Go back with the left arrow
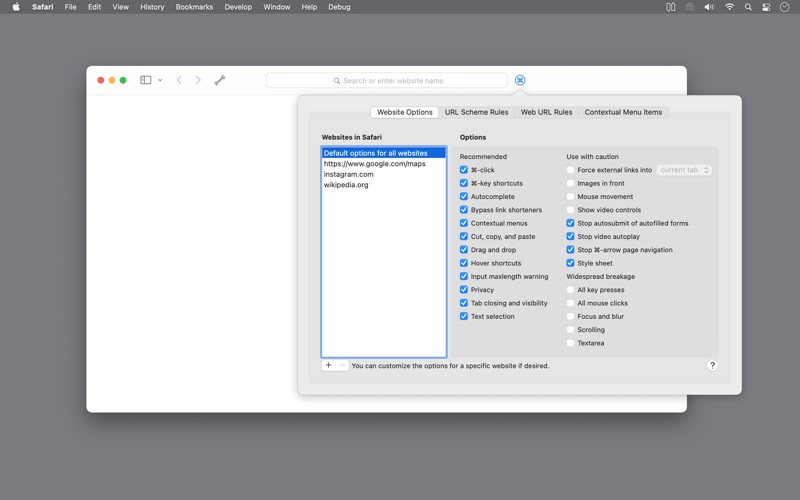800x500 pixels. point(179,80)
